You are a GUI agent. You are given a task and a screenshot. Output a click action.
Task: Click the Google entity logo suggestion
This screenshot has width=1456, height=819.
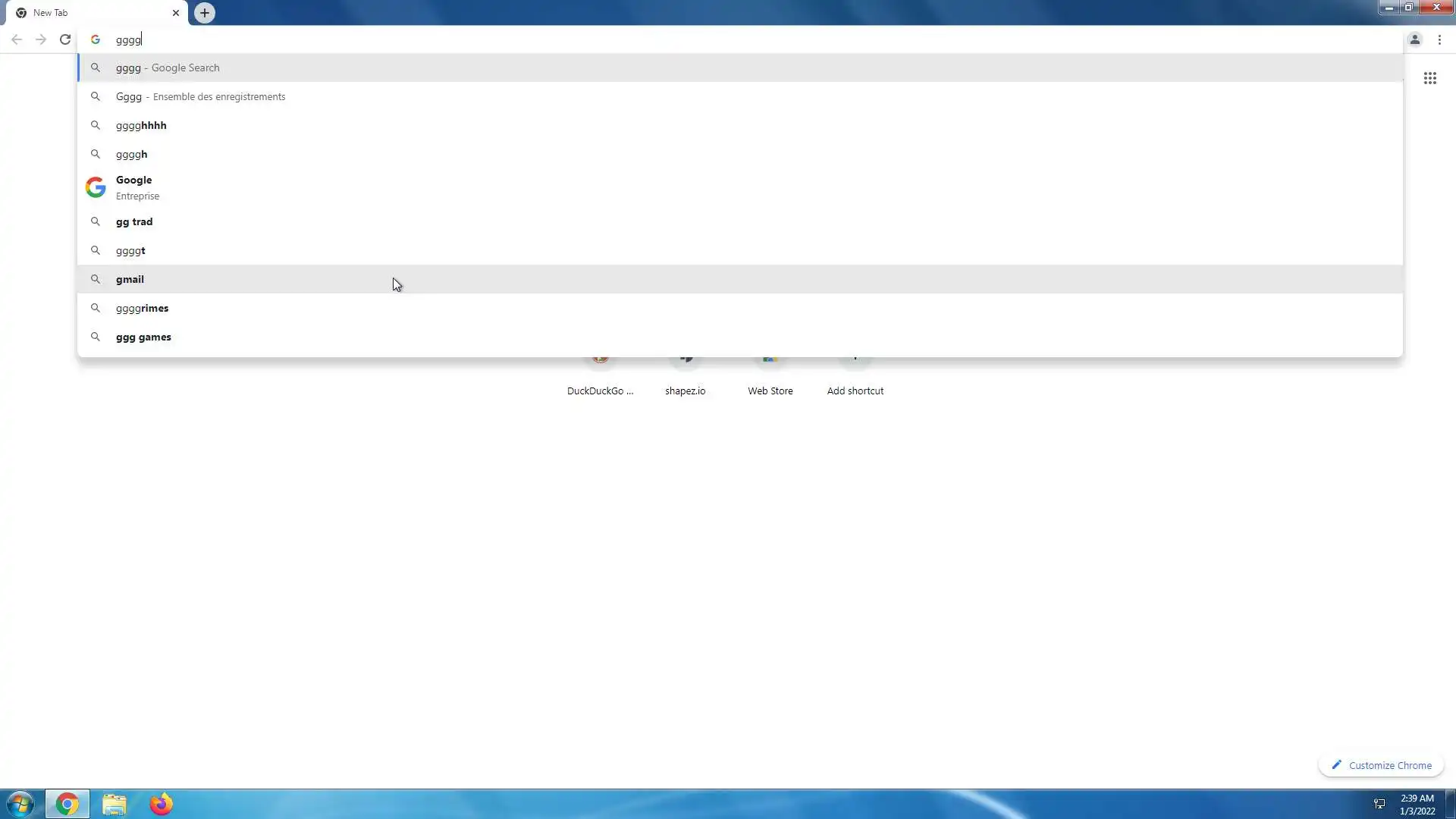(96, 187)
